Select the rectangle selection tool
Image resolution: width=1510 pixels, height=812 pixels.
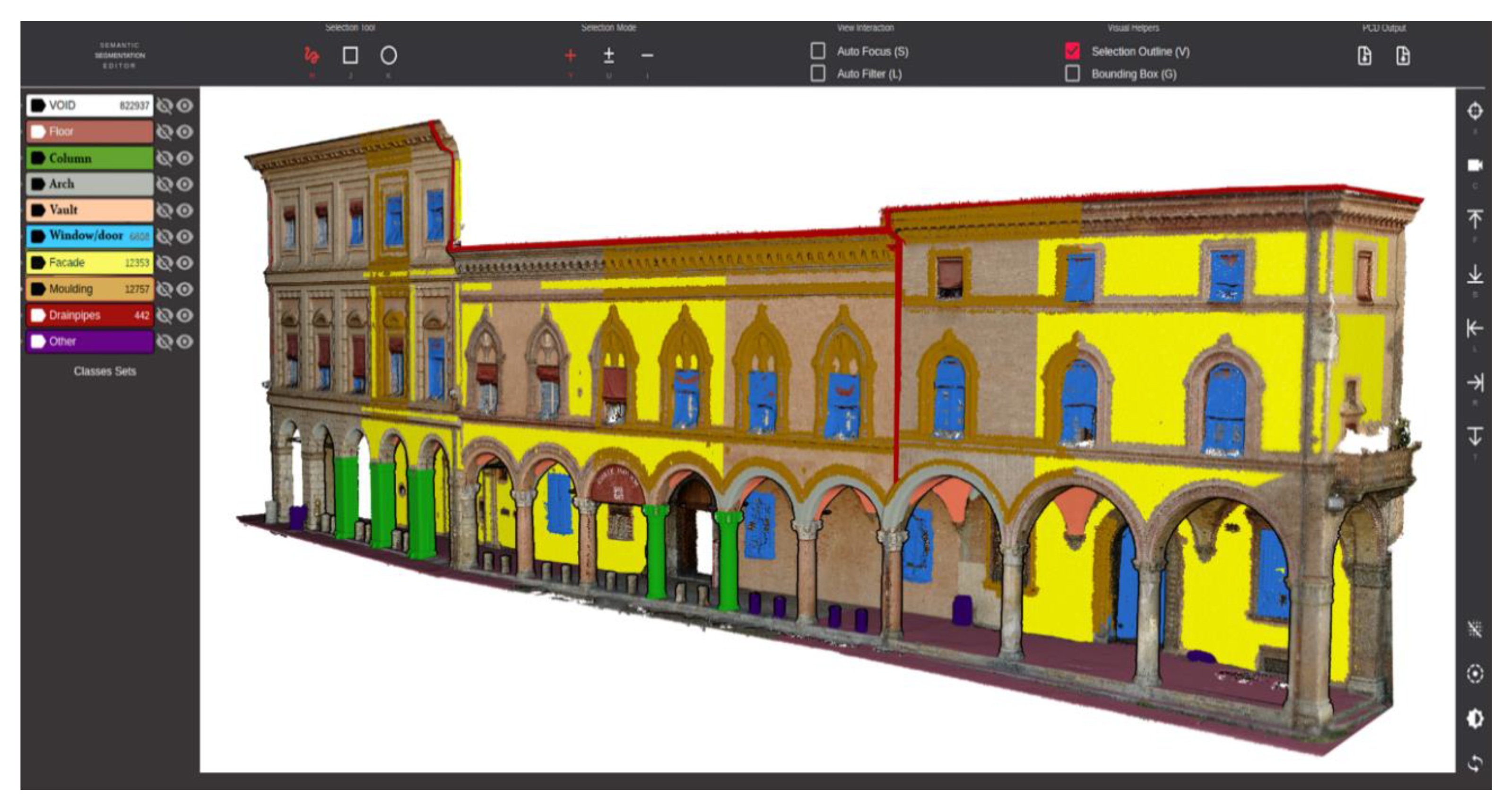tap(350, 56)
